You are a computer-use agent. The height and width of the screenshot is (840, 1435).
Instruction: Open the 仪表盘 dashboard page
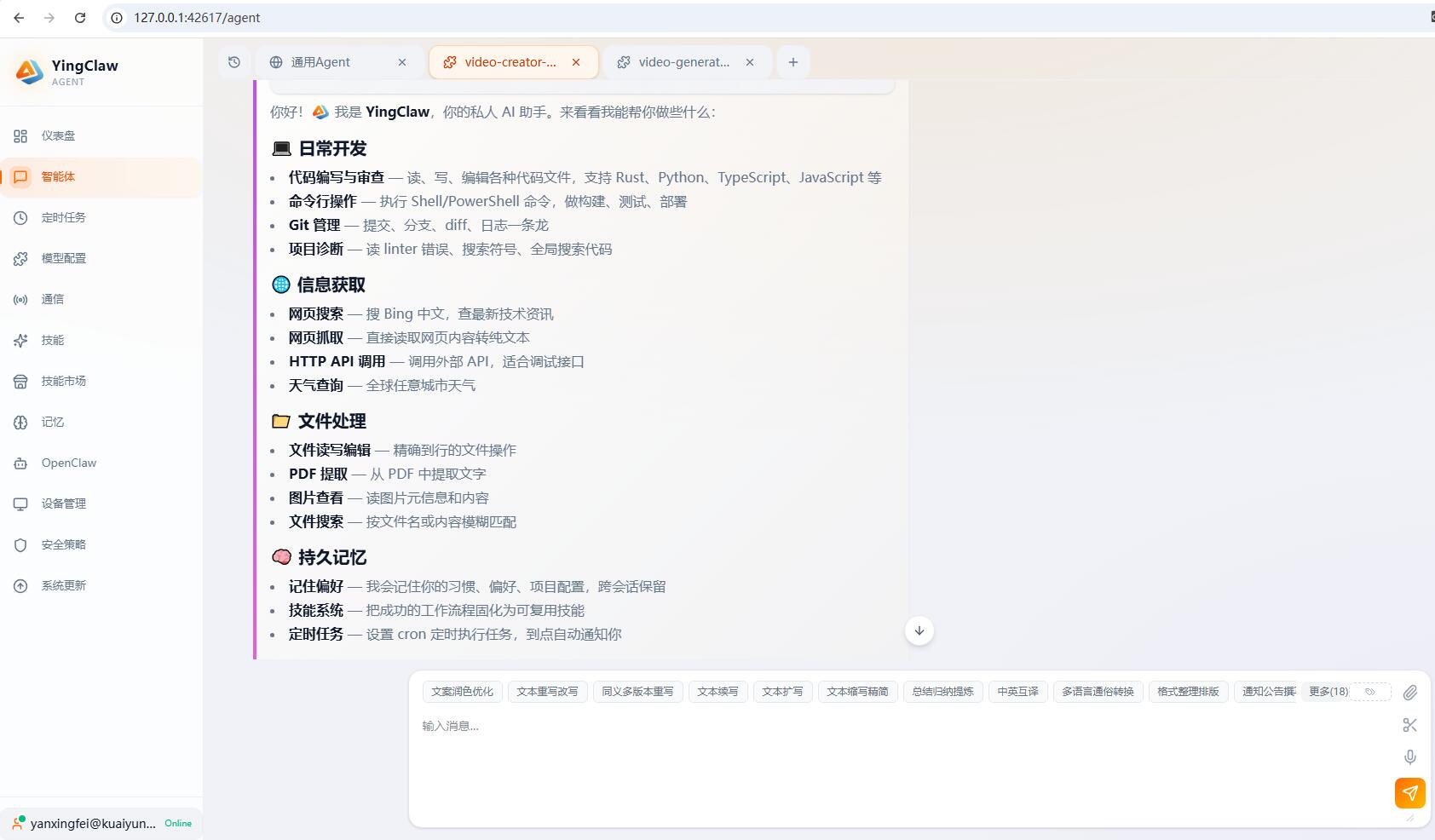click(x=101, y=135)
